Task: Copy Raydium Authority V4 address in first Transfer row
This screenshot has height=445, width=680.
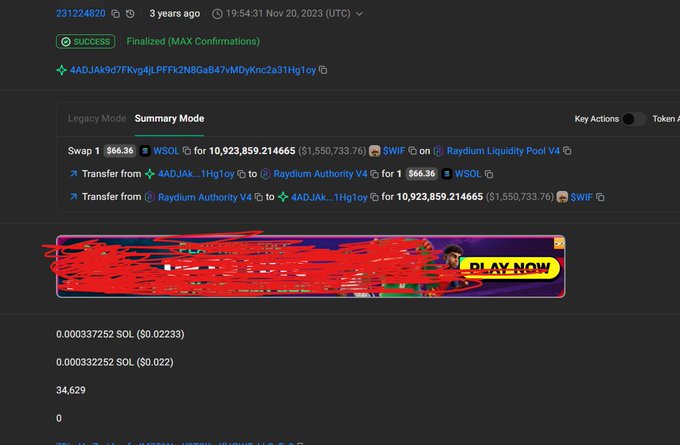Action: coord(374,174)
